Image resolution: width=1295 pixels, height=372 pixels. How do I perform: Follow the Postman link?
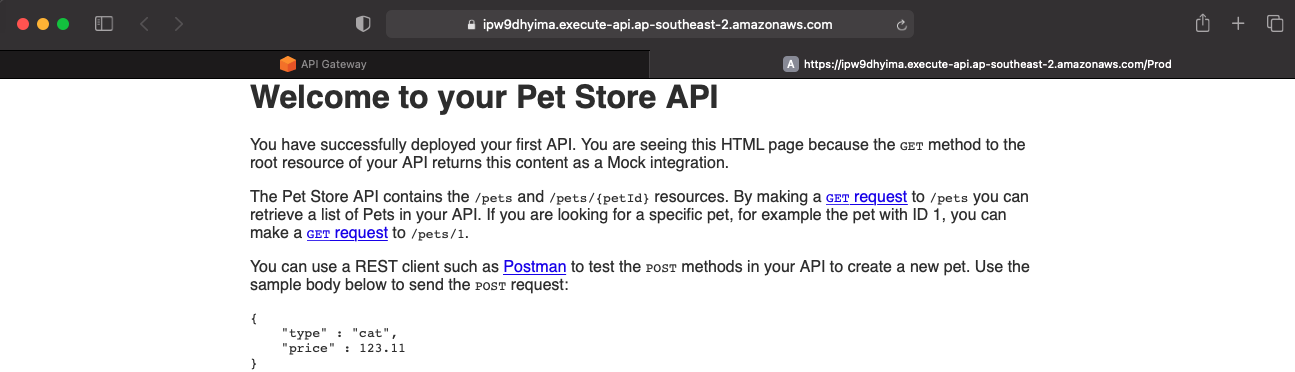point(535,267)
